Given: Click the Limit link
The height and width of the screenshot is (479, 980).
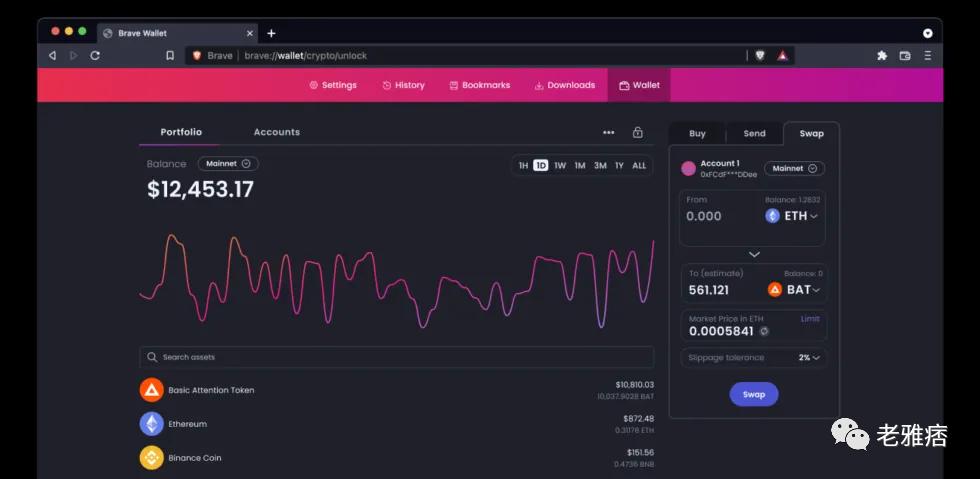Looking at the screenshot, I should 810,319.
